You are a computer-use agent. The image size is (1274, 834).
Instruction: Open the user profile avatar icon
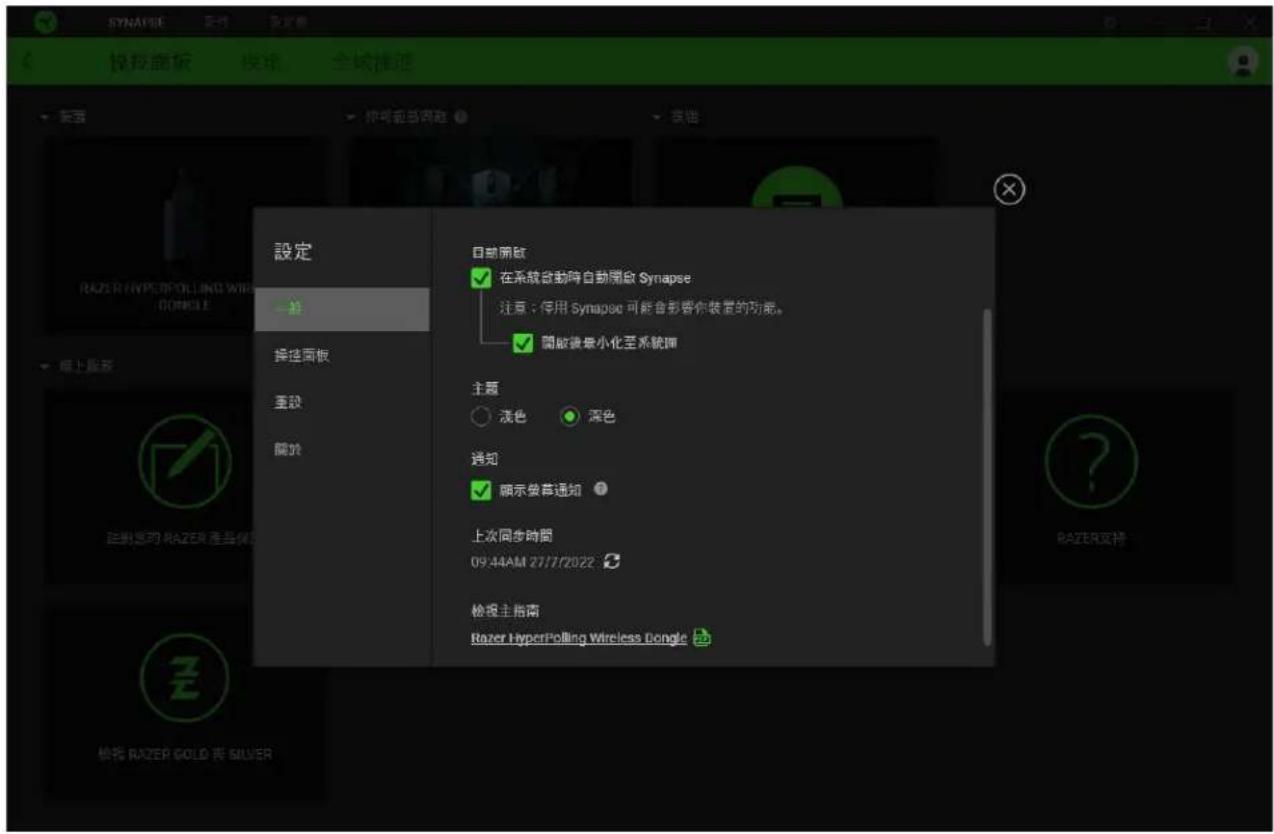point(1242,62)
